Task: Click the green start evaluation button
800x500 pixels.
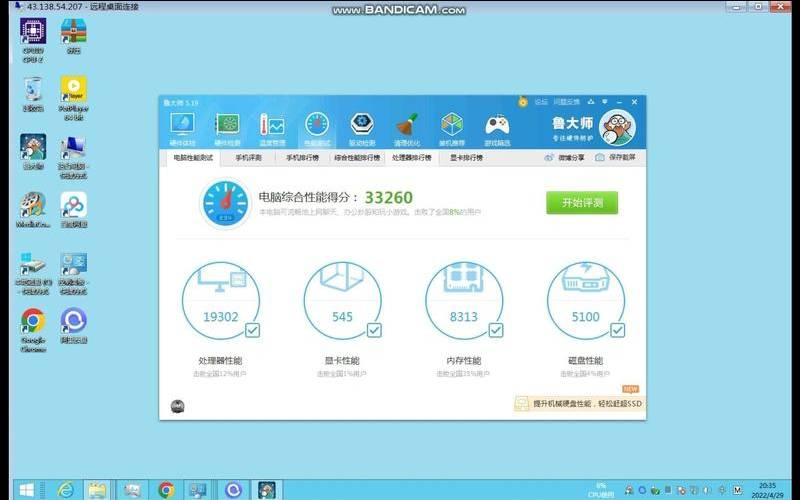Action: (x=582, y=203)
